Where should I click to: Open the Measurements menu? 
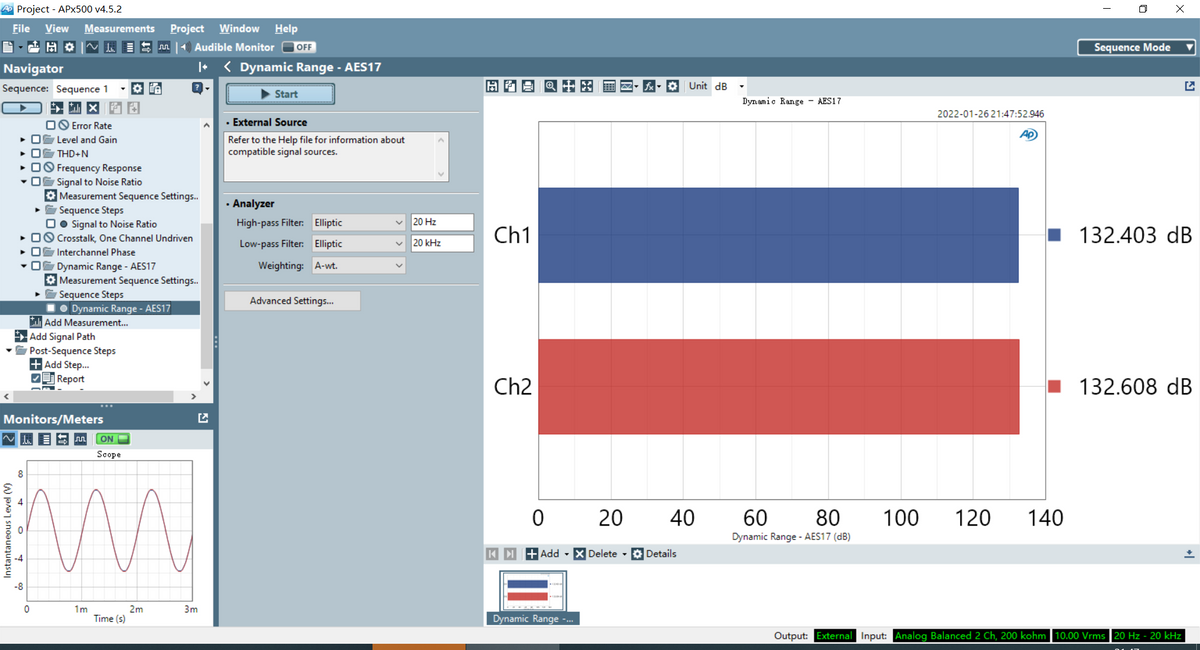tap(119, 28)
